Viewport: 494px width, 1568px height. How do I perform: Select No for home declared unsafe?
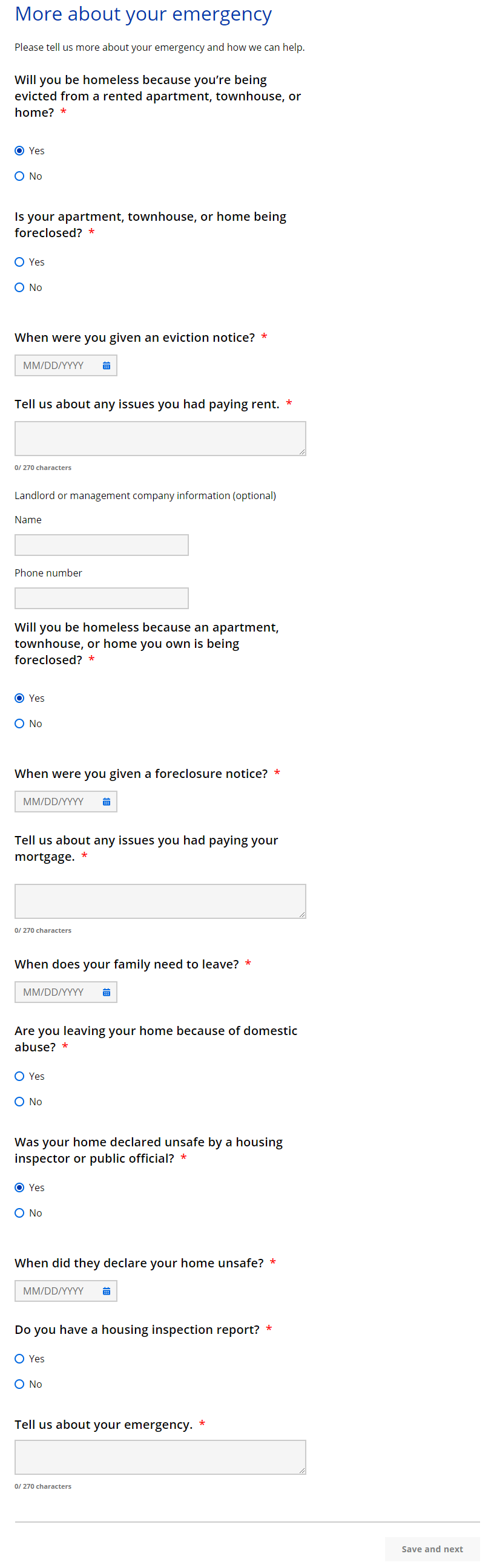tap(19, 1213)
